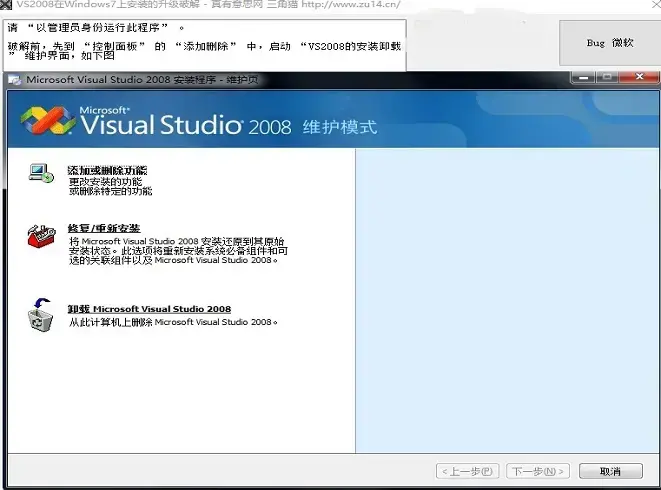Select 卸载 Microsoft Visual Studio 2008 link
This screenshot has height=490, width=661.
coord(149,309)
